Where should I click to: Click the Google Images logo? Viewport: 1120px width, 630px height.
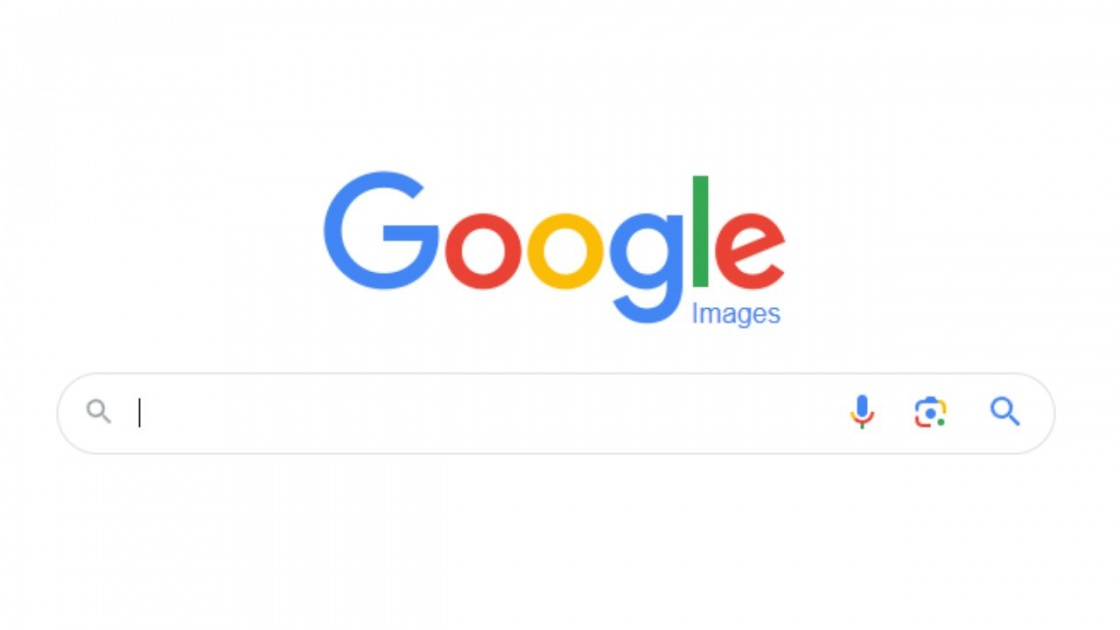554,249
